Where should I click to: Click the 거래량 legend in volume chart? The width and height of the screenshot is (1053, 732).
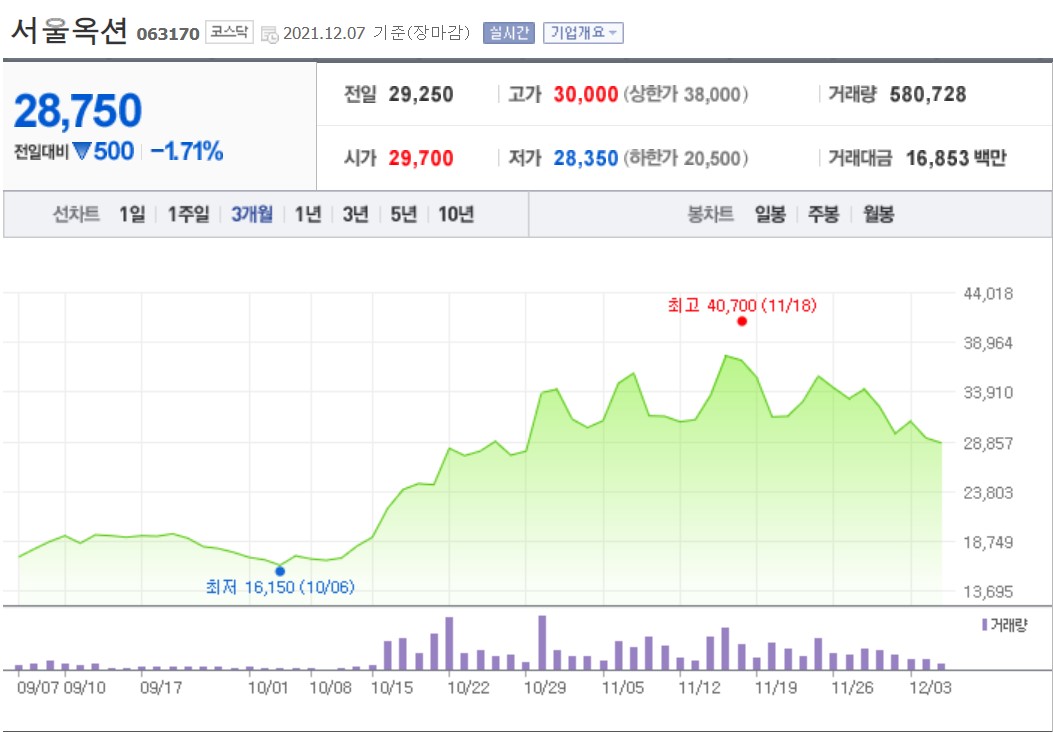tap(1005, 625)
